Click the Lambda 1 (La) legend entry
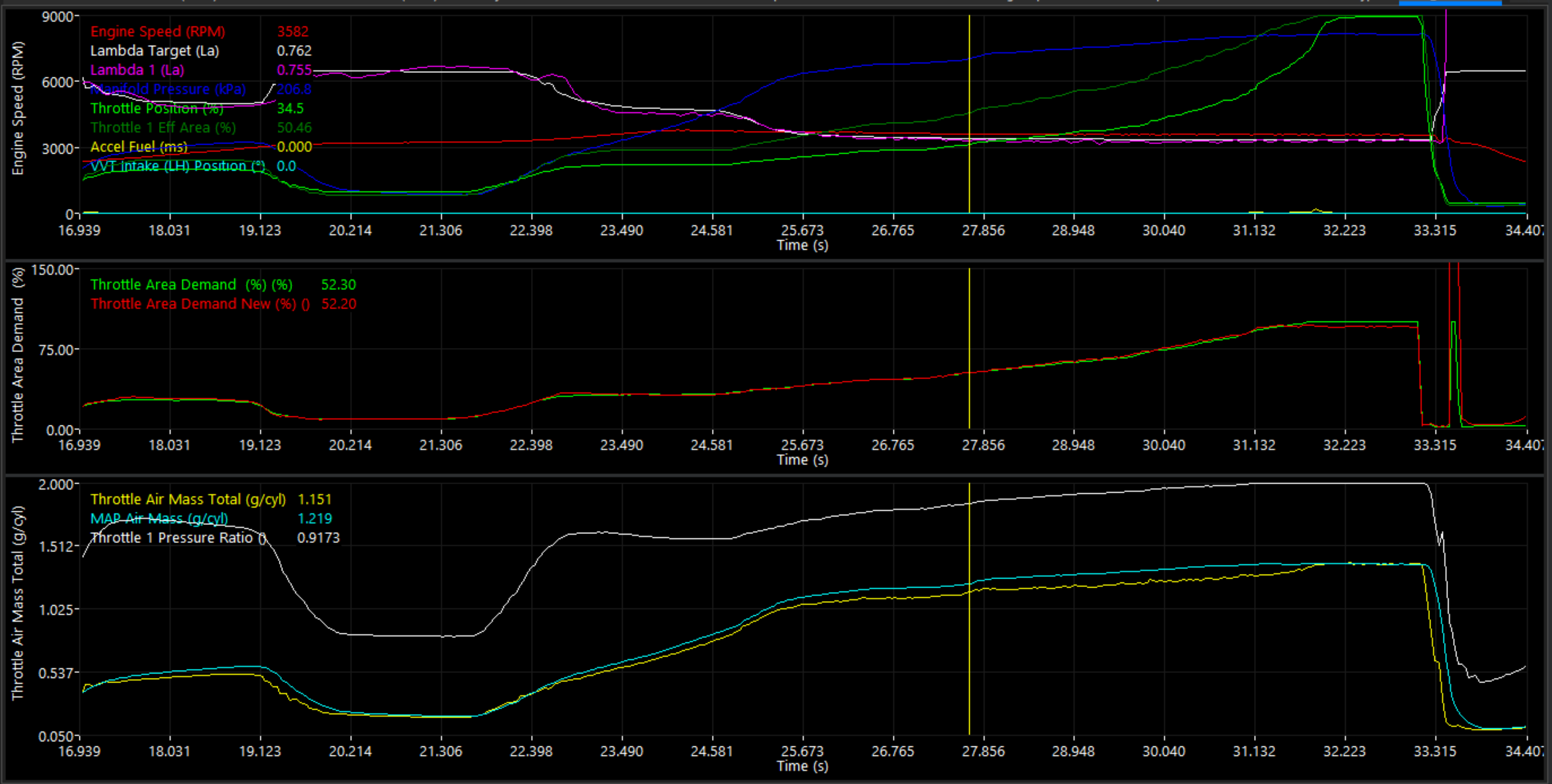Image resolution: width=1552 pixels, height=784 pixels. coord(137,70)
